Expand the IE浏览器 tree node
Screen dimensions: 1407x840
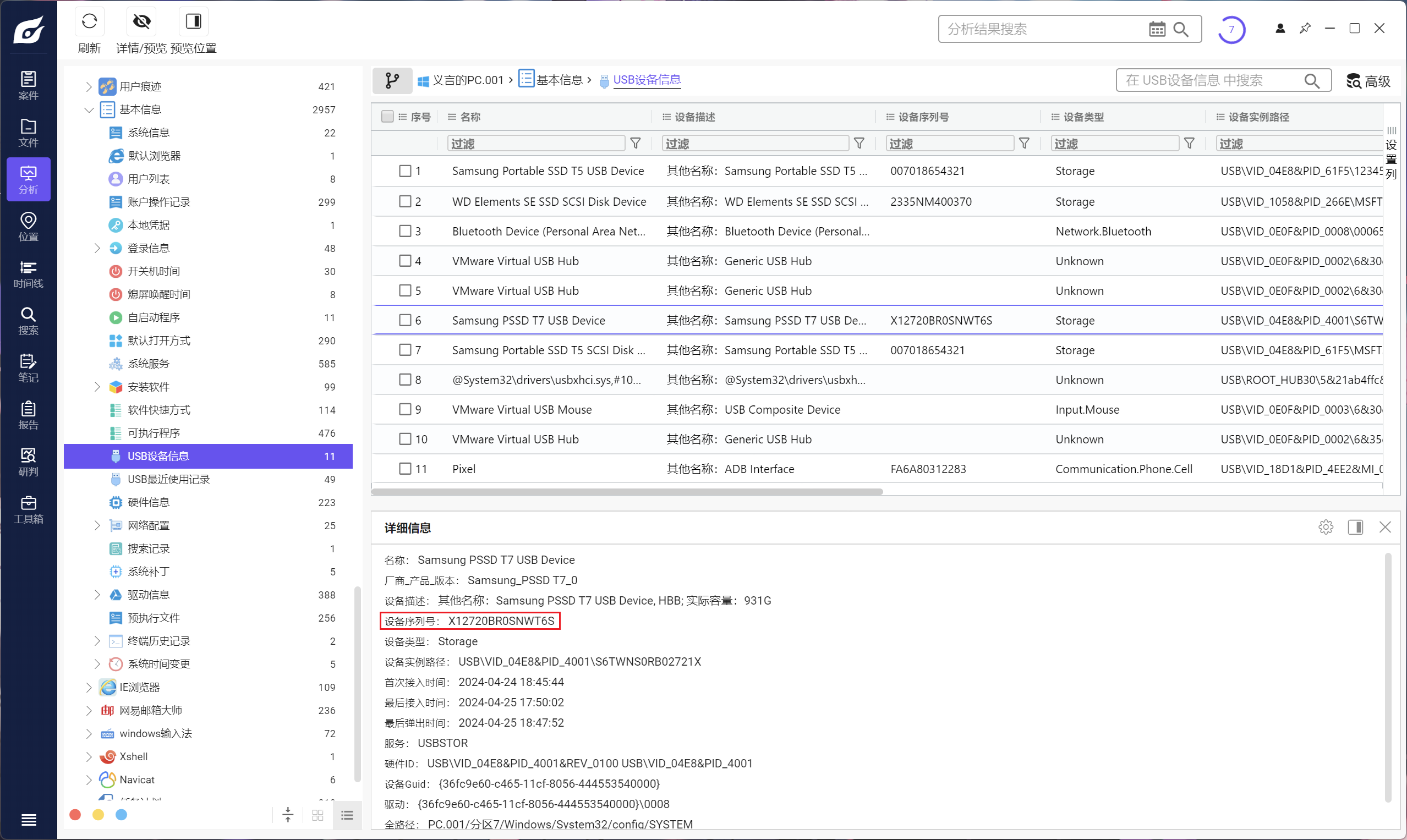point(89,687)
